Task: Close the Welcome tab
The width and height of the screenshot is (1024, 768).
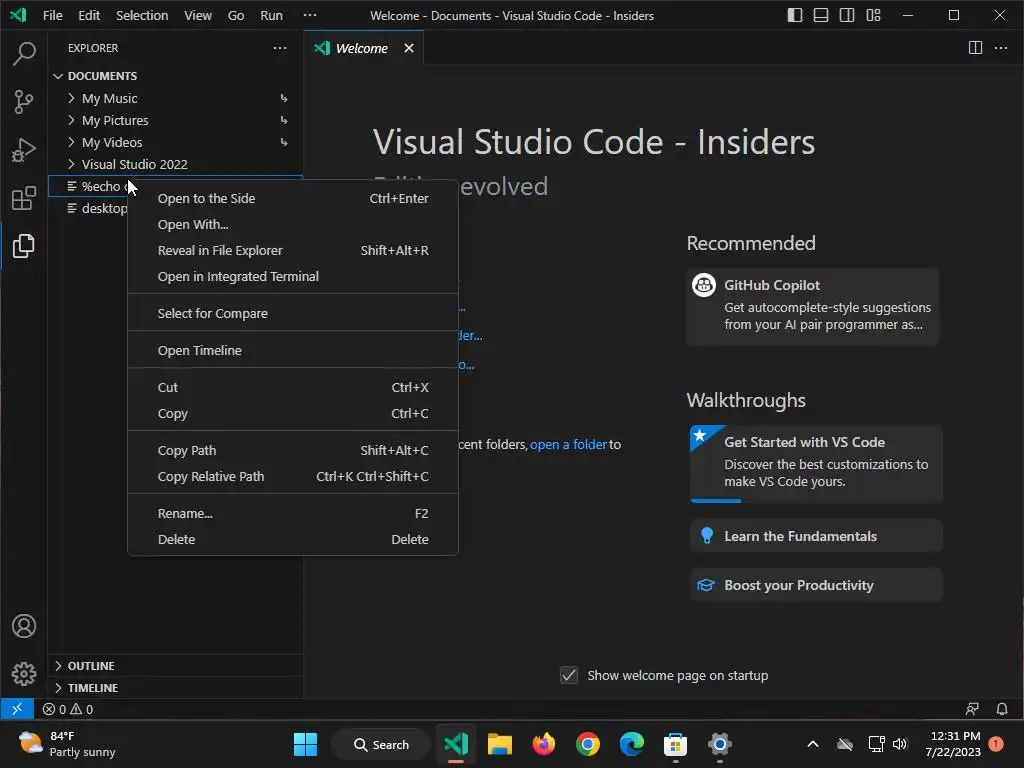Action: 409,48
